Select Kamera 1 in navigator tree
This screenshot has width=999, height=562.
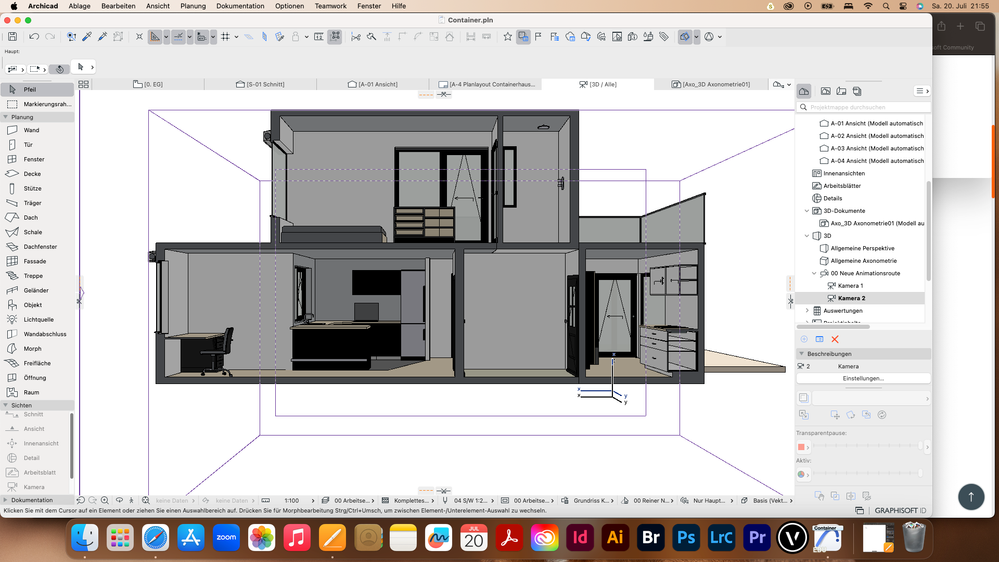tap(850, 286)
